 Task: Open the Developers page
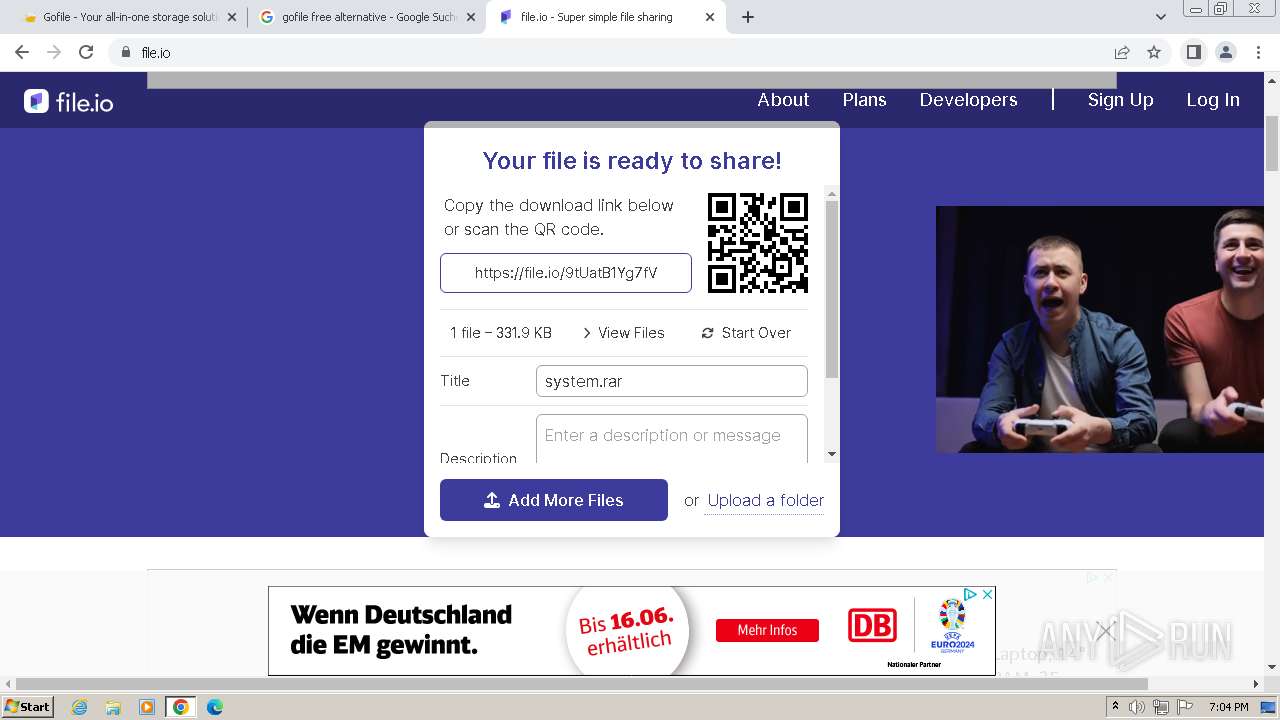click(968, 100)
